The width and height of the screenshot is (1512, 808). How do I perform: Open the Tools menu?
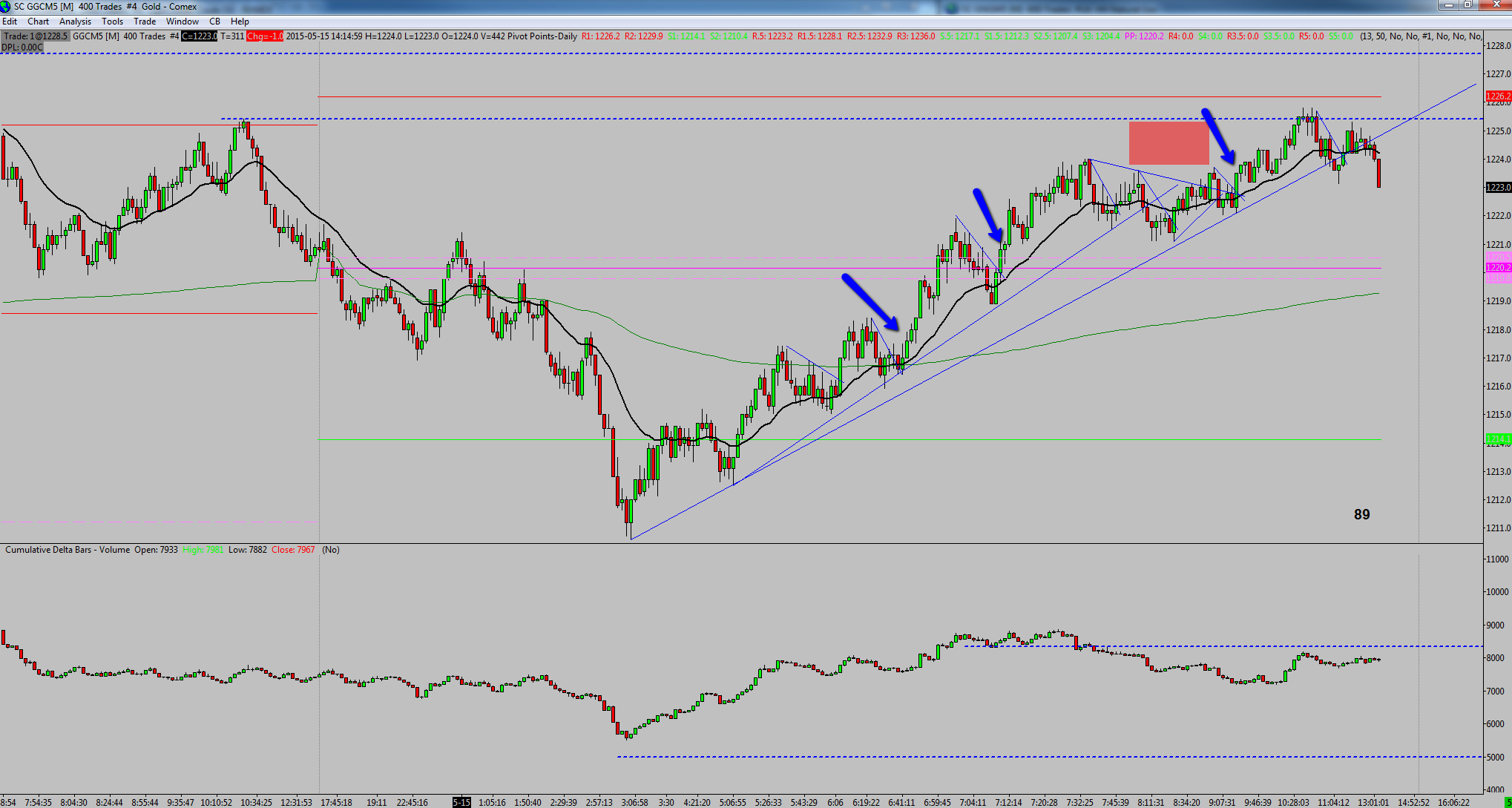coord(112,22)
